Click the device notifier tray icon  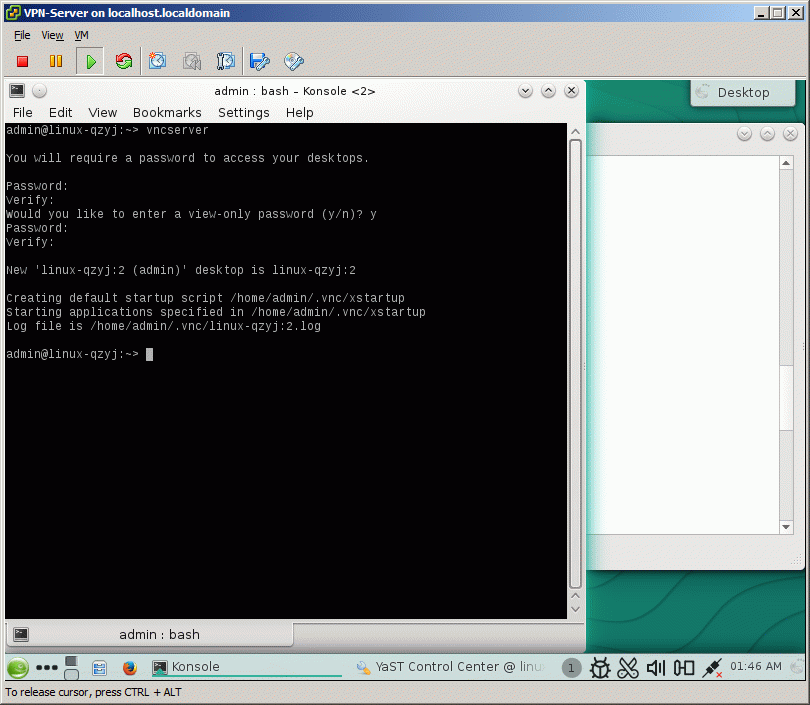point(684,668)
